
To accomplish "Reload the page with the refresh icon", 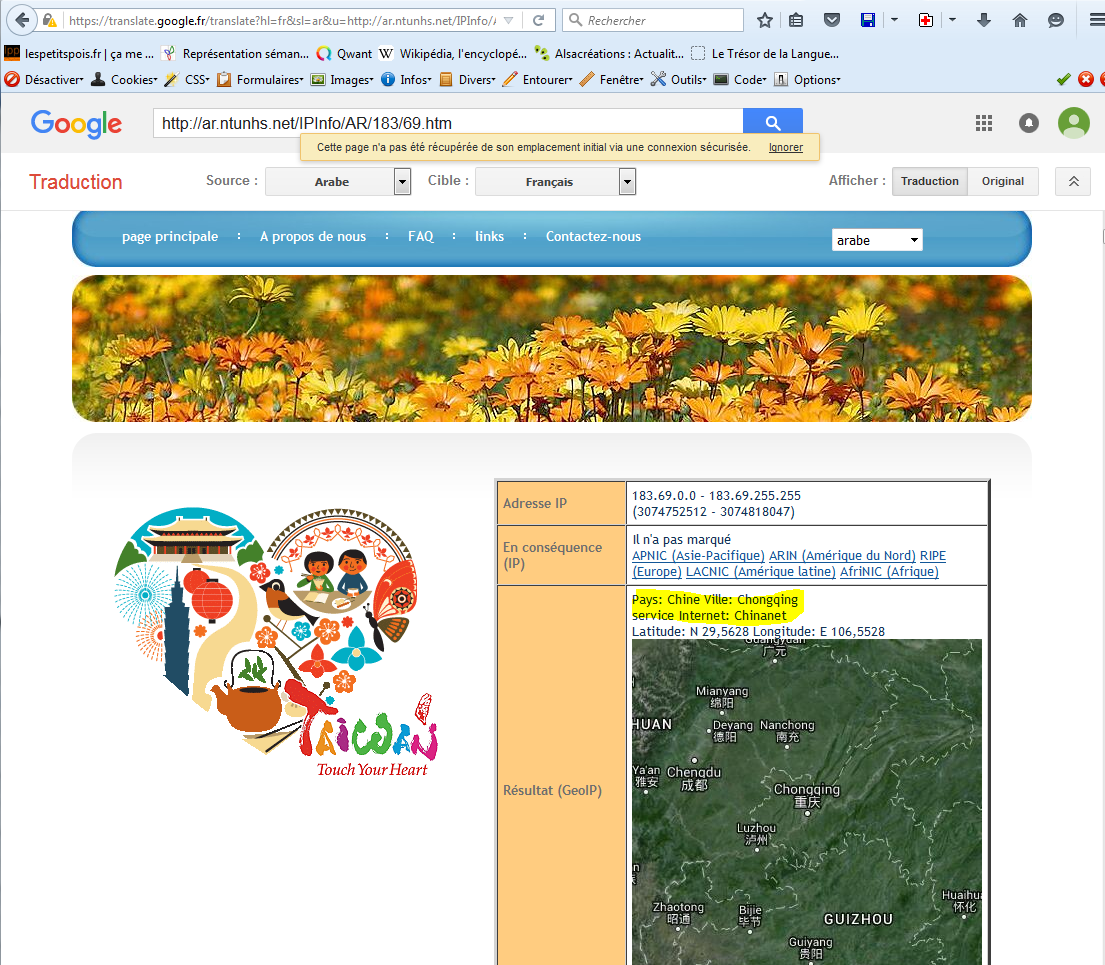I will tap(538, 20).
